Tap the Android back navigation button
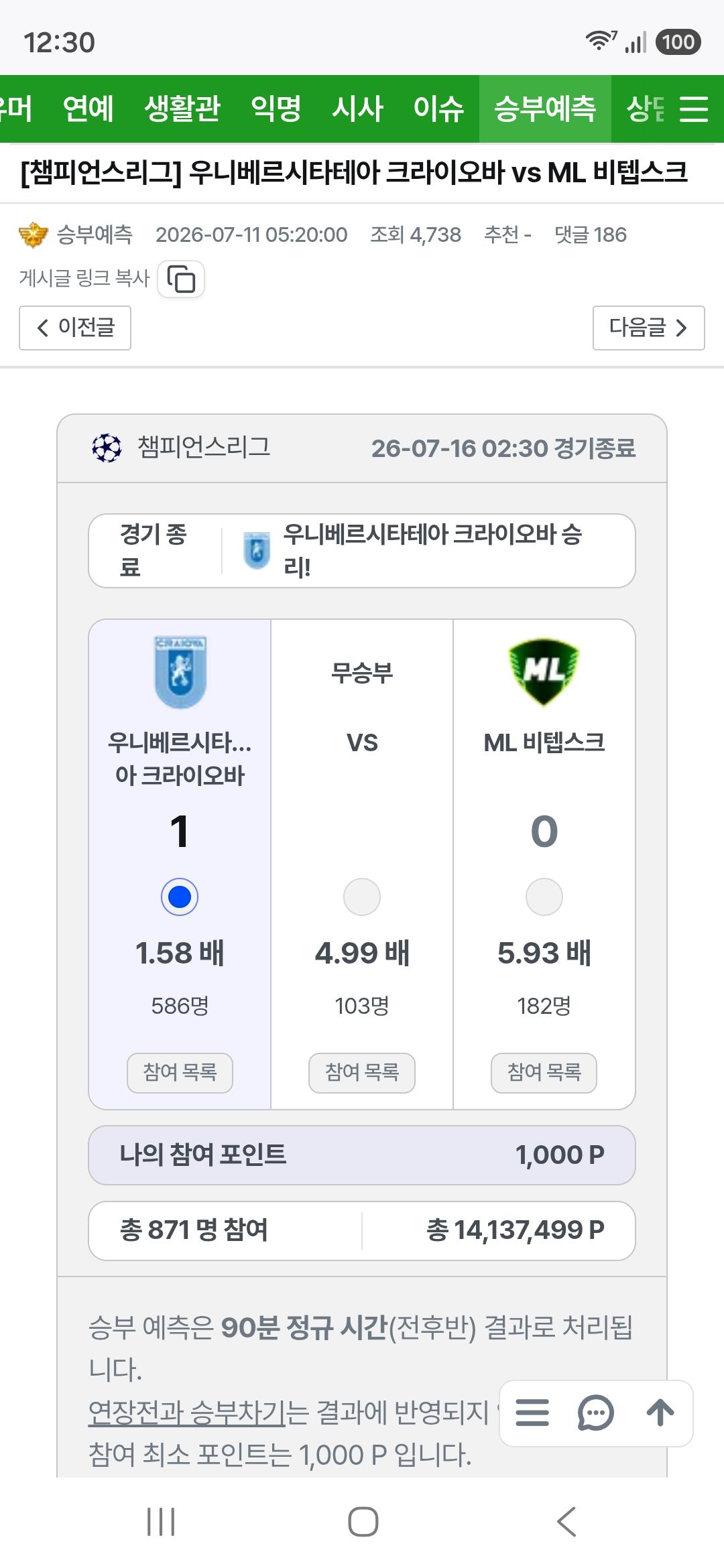 (566, 1522)
